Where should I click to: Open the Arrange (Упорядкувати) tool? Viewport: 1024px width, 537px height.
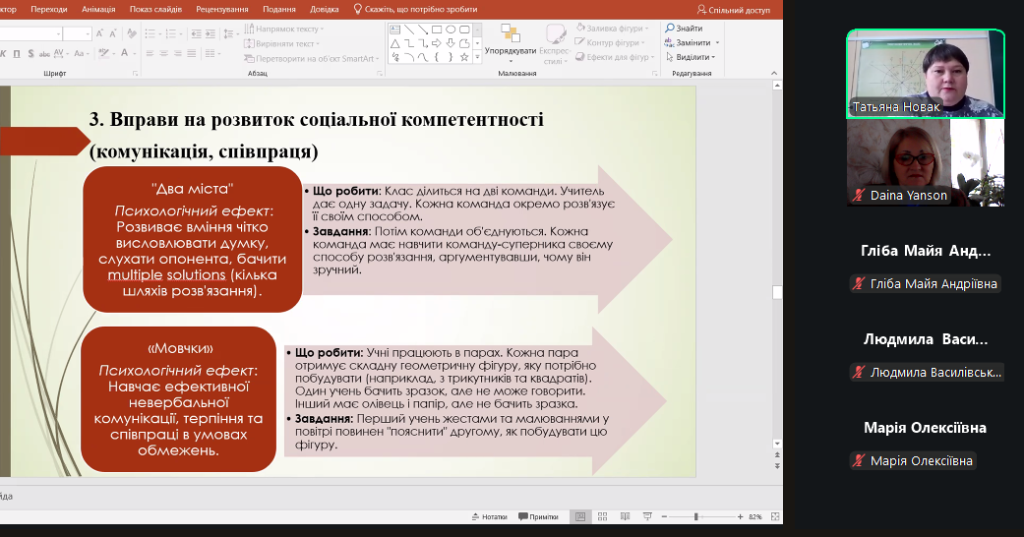[509, 44]
